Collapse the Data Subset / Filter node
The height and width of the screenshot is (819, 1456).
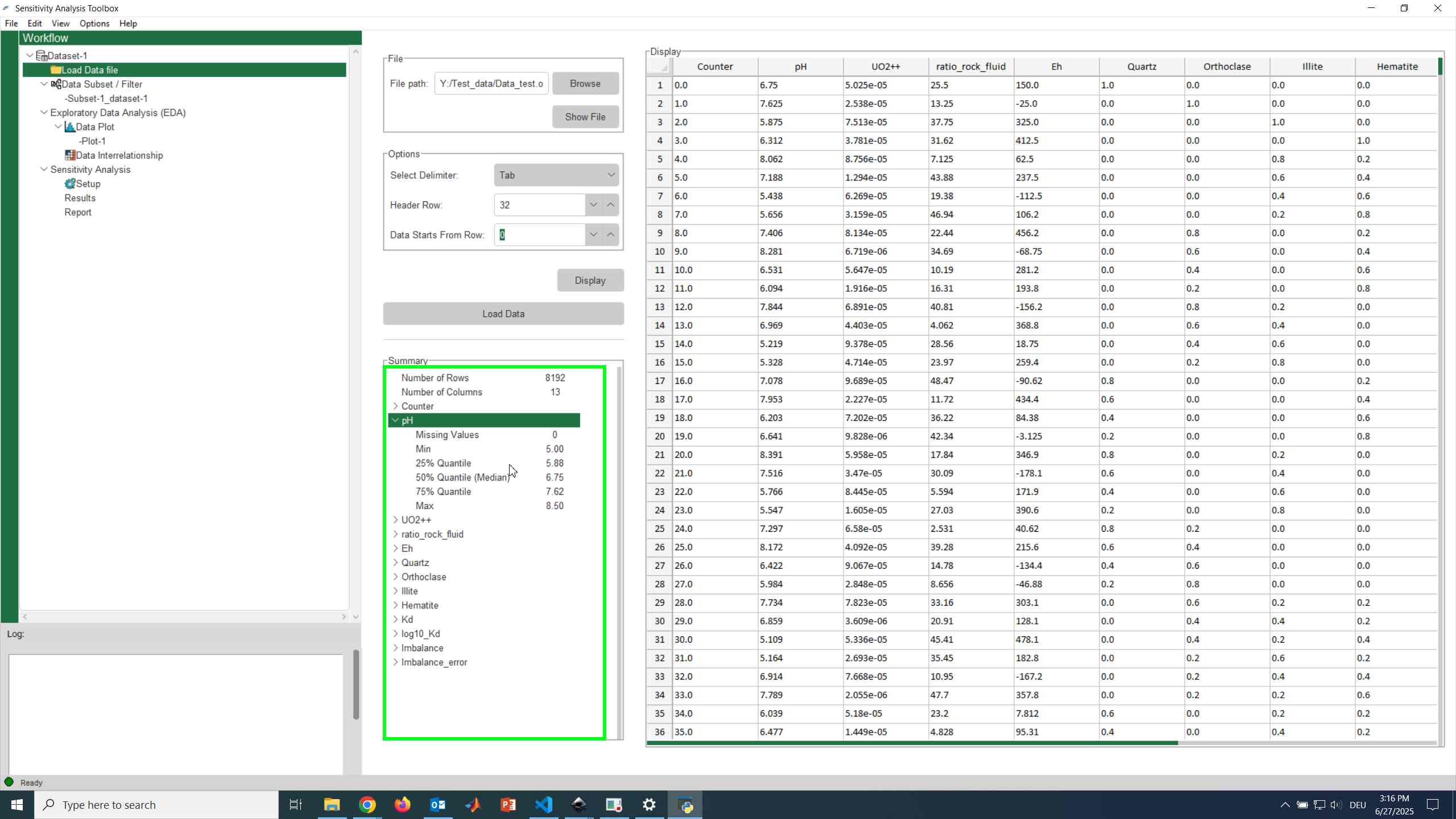coord(44,84)
